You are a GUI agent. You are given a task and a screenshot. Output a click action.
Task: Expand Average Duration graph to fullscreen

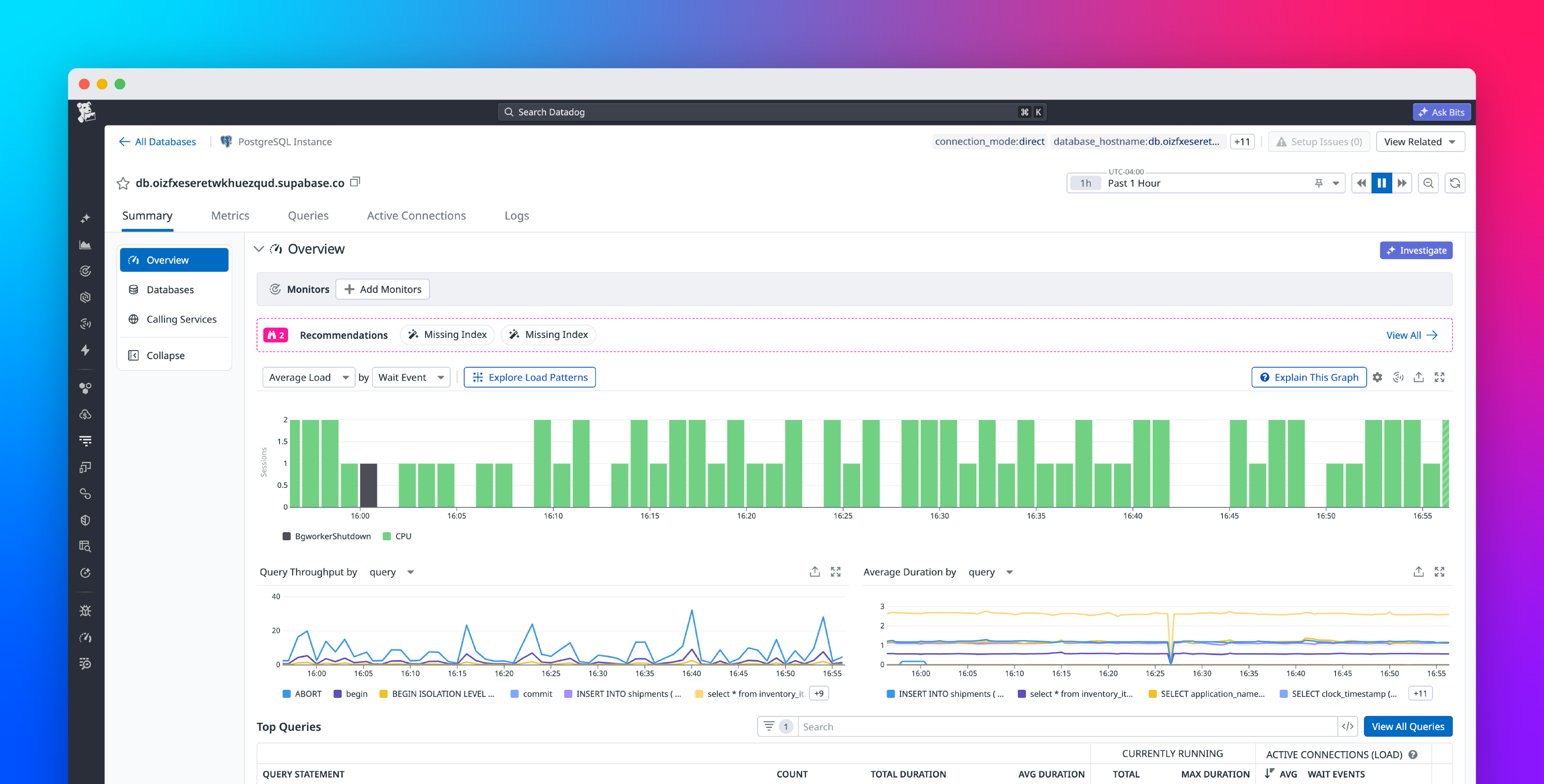1439,572
